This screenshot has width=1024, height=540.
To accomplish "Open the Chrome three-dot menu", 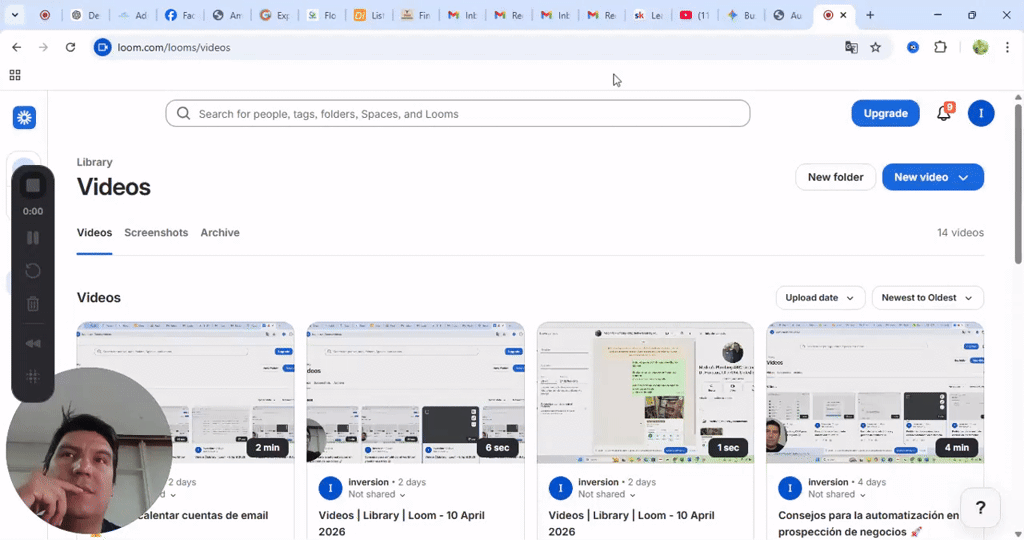I will pyautogui.click(x=1008, y=47).
